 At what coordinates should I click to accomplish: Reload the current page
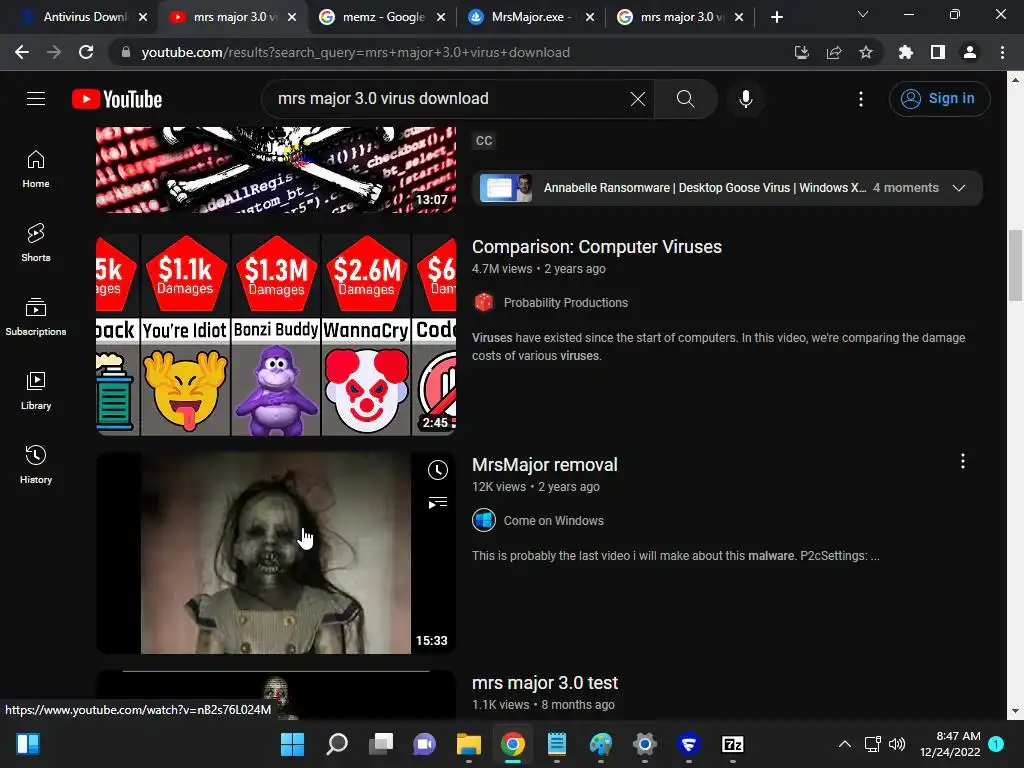click(86, 52)
